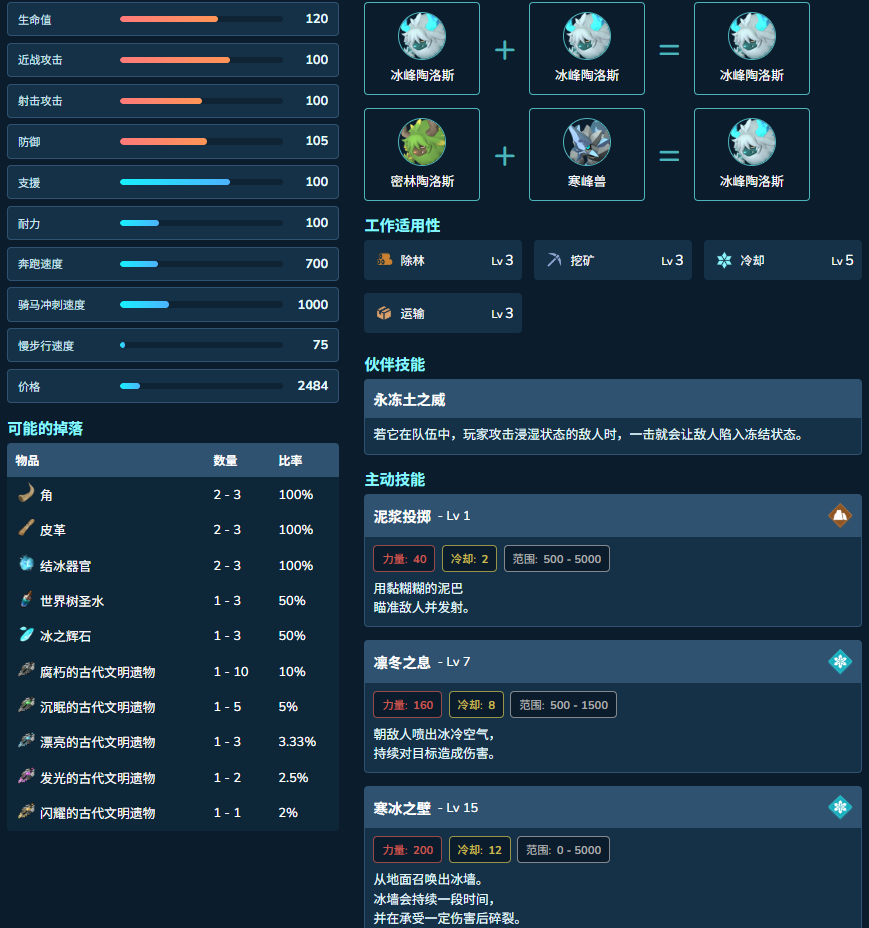Click the 沉眠的古代文明遗物 item icon
Screen dimensions: 869x928
pyautogui.click(x=26, y=705)
